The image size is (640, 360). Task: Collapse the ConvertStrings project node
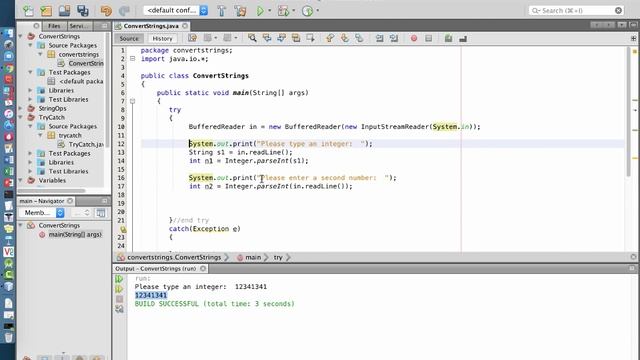(x=20, y=36)
